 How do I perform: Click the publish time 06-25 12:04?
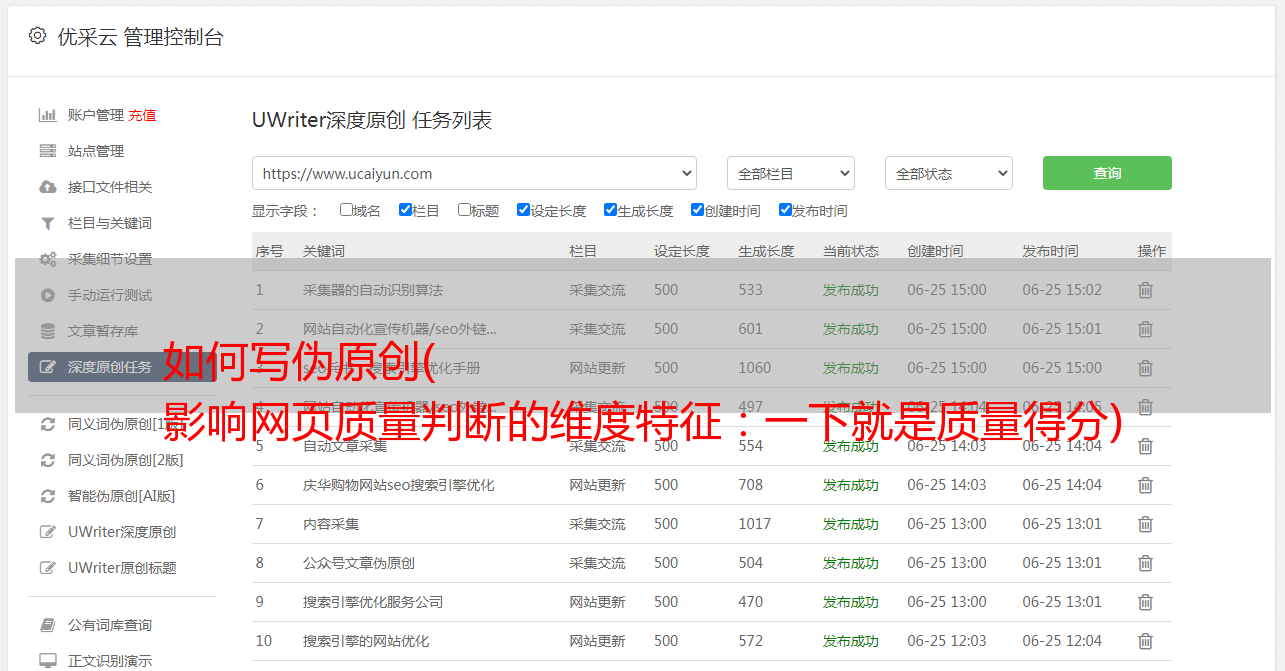1062,641
